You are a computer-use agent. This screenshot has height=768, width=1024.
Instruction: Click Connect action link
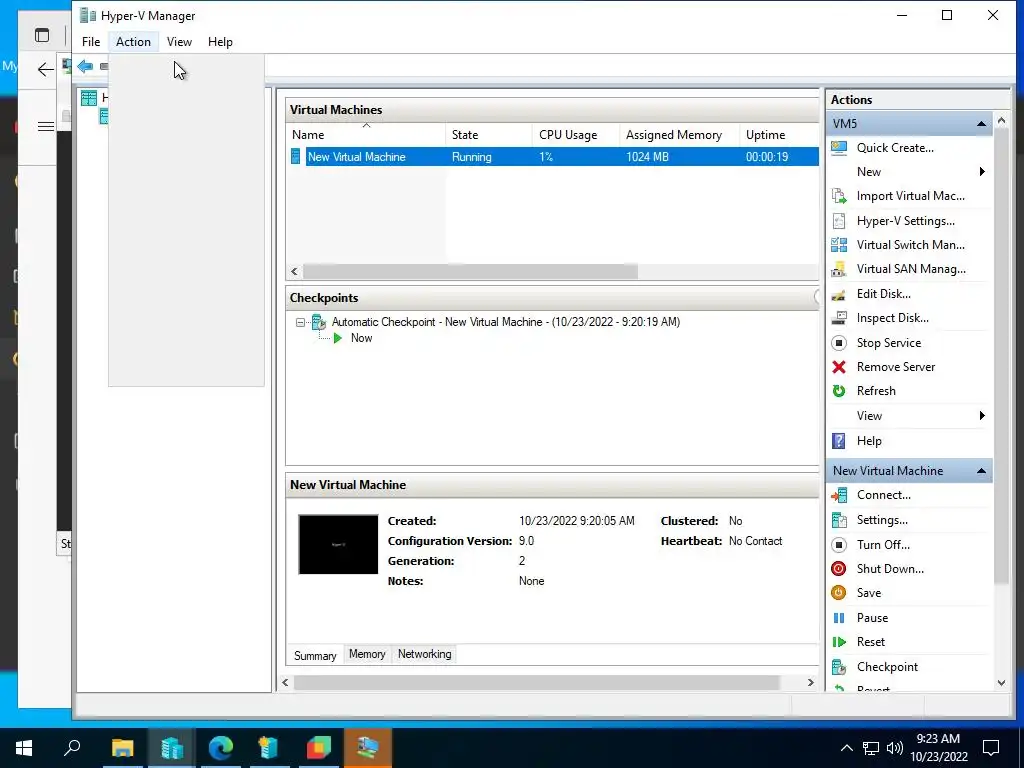coord(884,495)
